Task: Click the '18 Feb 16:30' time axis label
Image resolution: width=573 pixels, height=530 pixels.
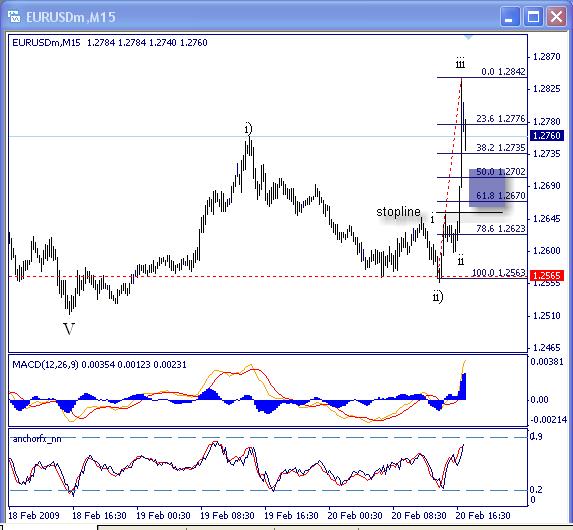Action: coord(99,516)
